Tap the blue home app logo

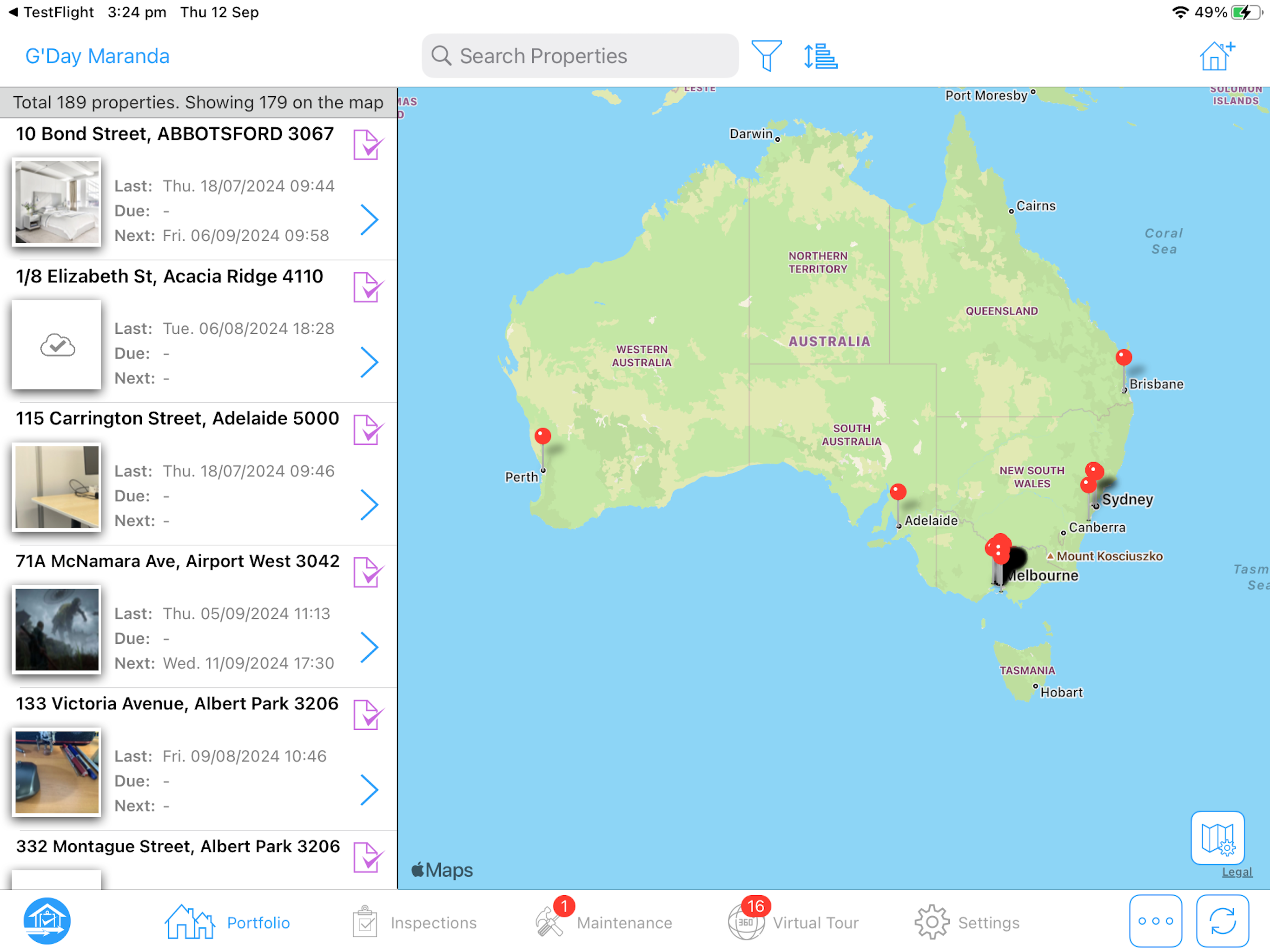(47, 921)
